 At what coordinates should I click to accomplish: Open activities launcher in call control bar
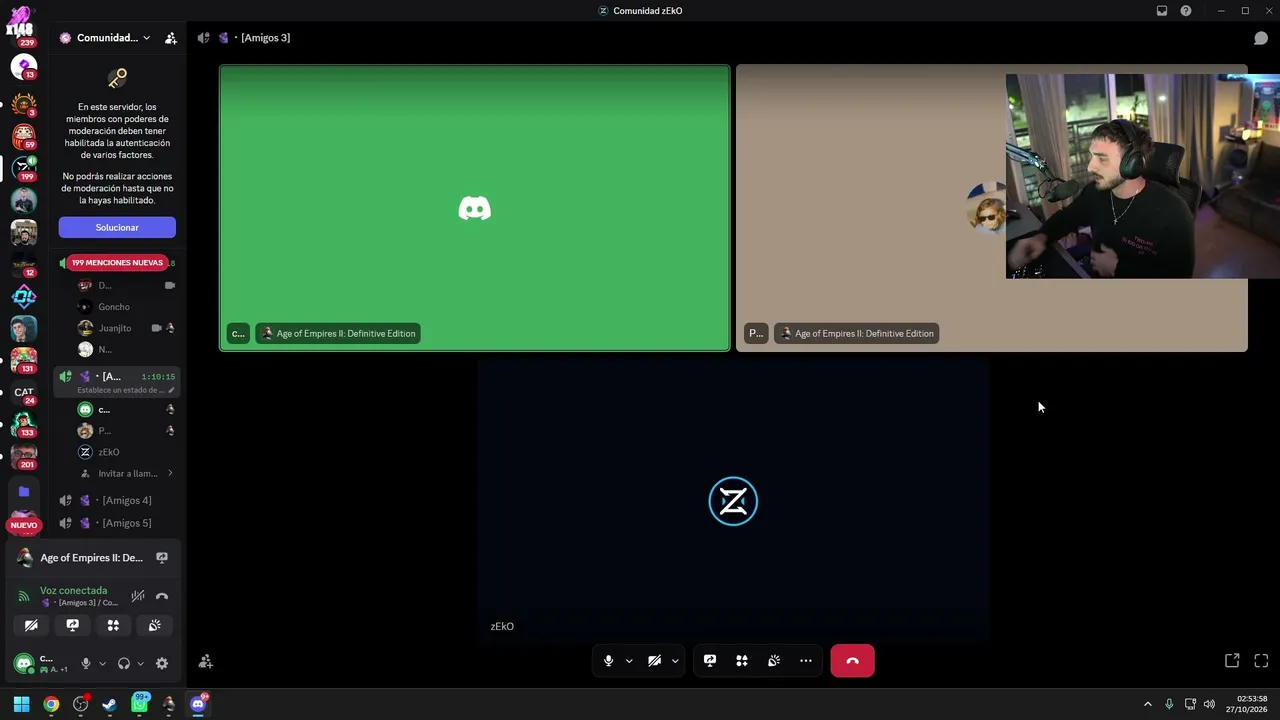[x=742, y=661]
